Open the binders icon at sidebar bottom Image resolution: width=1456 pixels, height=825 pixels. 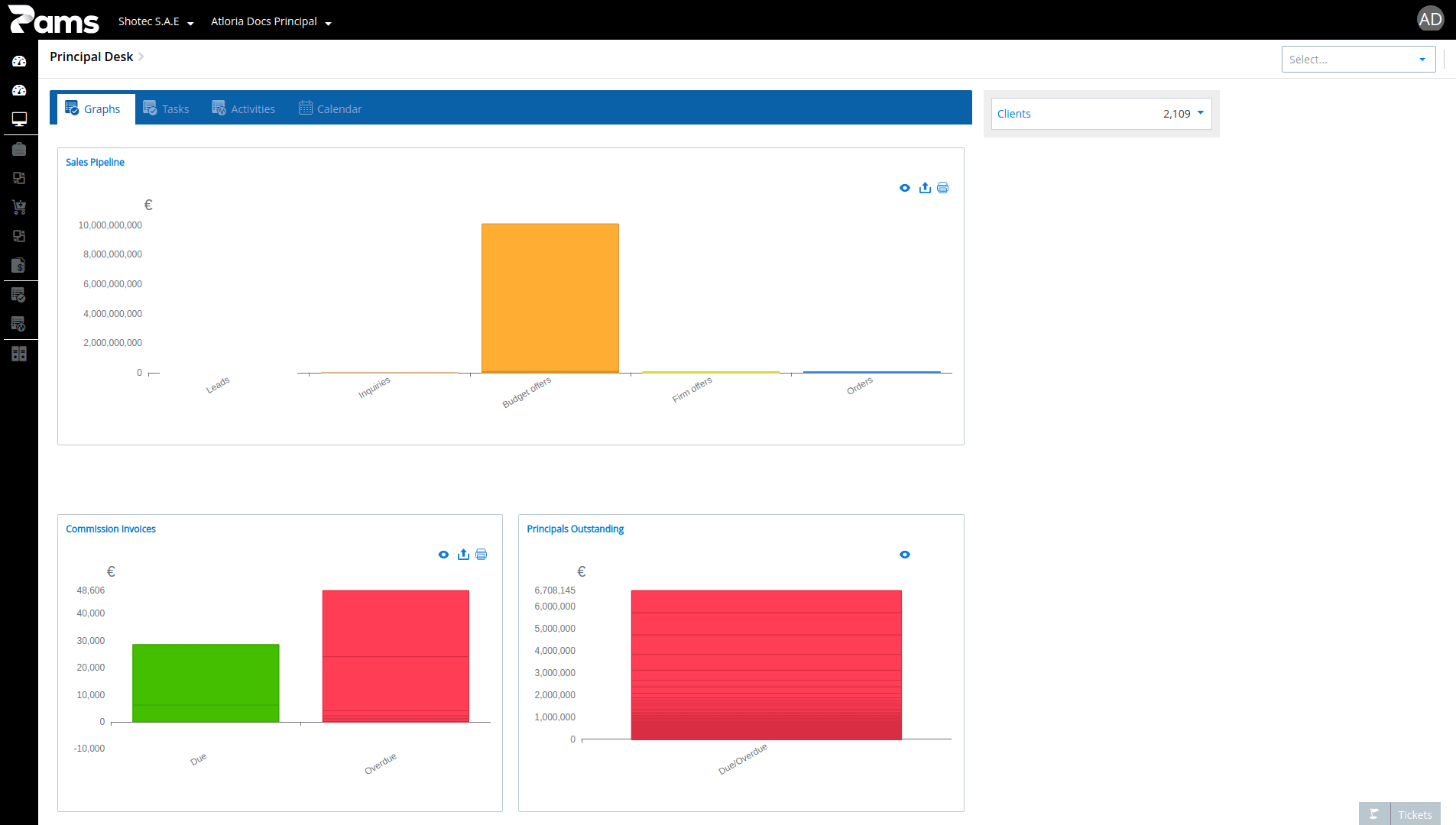pyautogui.click(x=19, y=354)
